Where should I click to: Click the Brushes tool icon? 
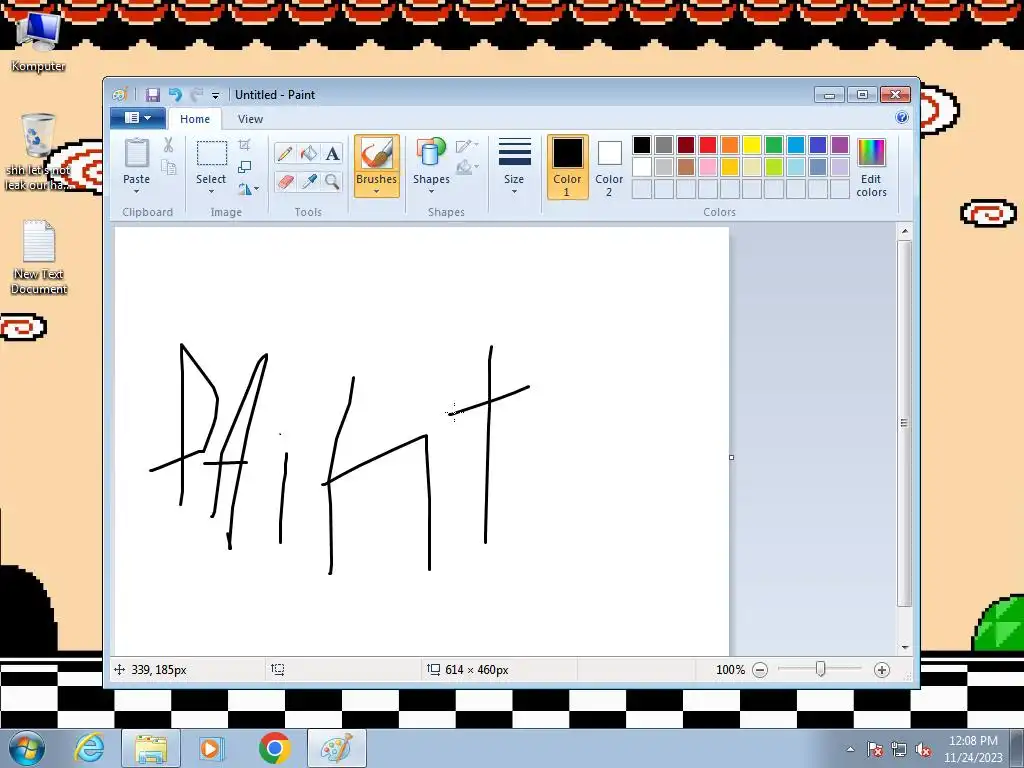click(377, 154)
